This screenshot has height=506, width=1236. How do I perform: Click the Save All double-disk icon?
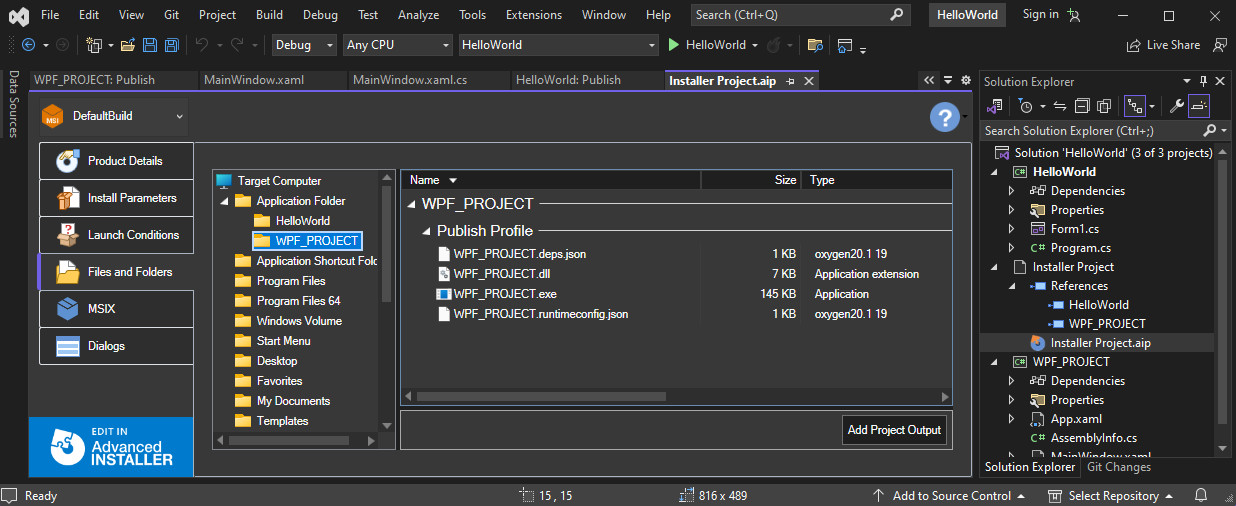click(x=172, y=45)
